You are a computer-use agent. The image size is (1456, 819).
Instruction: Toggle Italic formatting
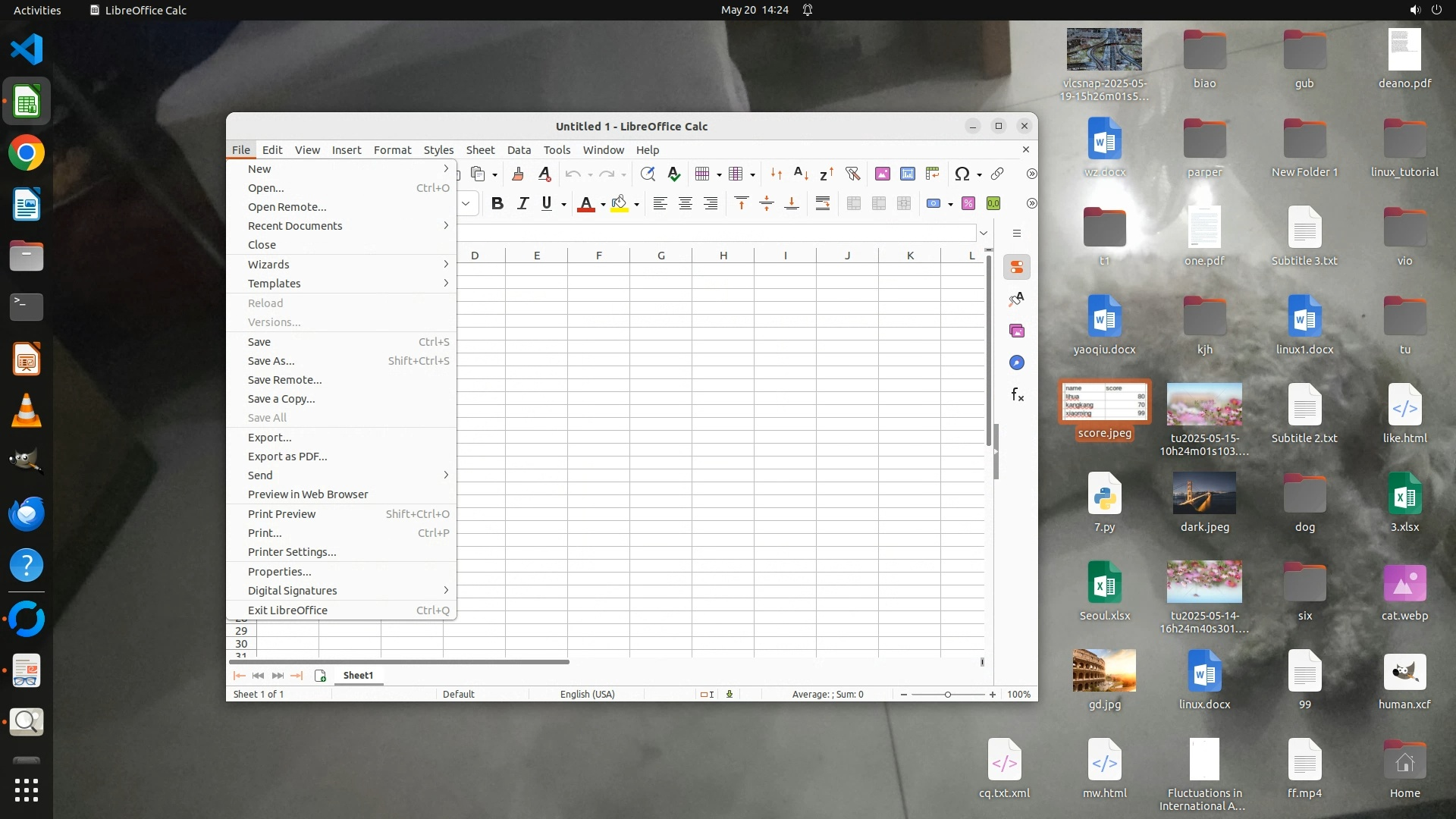(522, 203)
